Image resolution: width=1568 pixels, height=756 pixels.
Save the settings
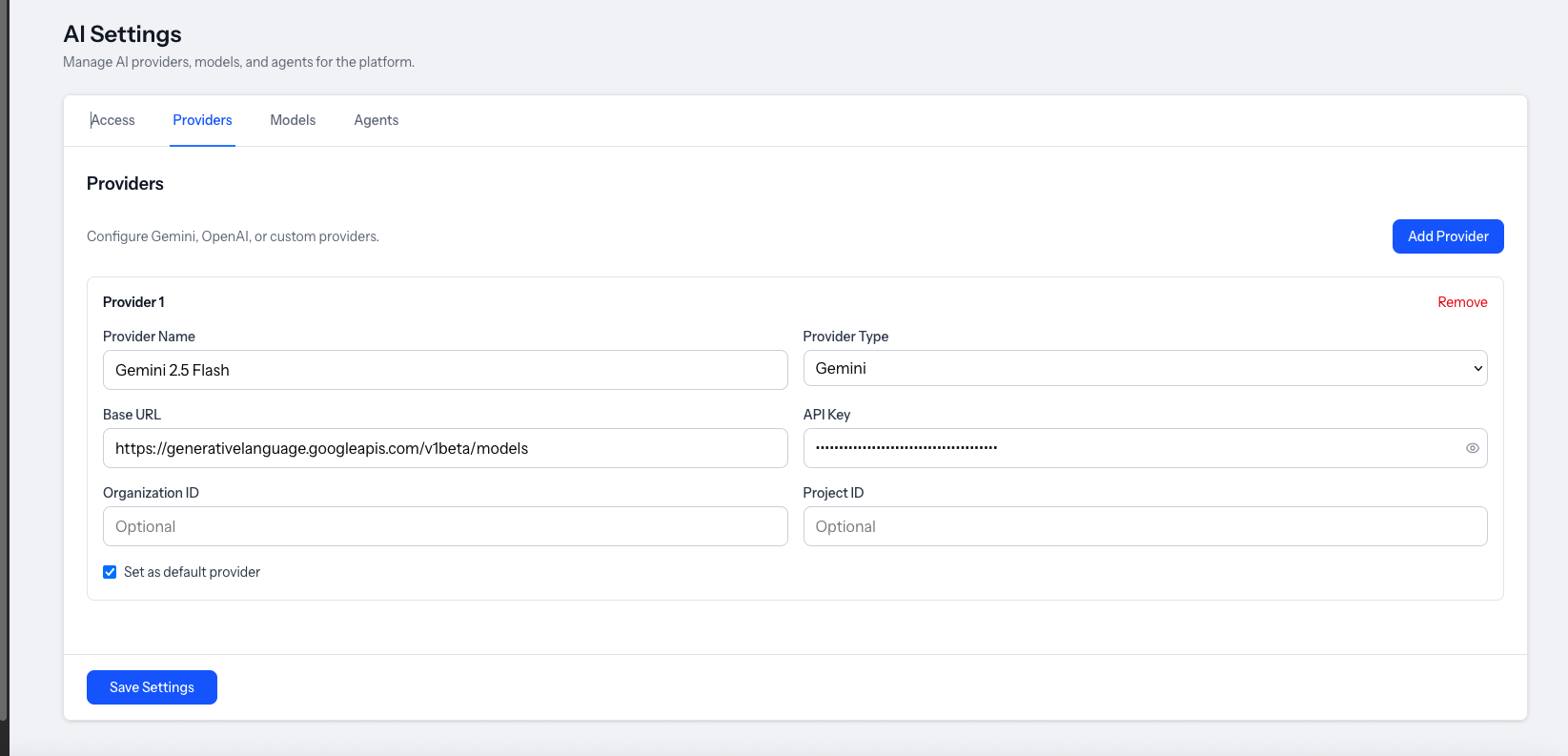[152, 687]
